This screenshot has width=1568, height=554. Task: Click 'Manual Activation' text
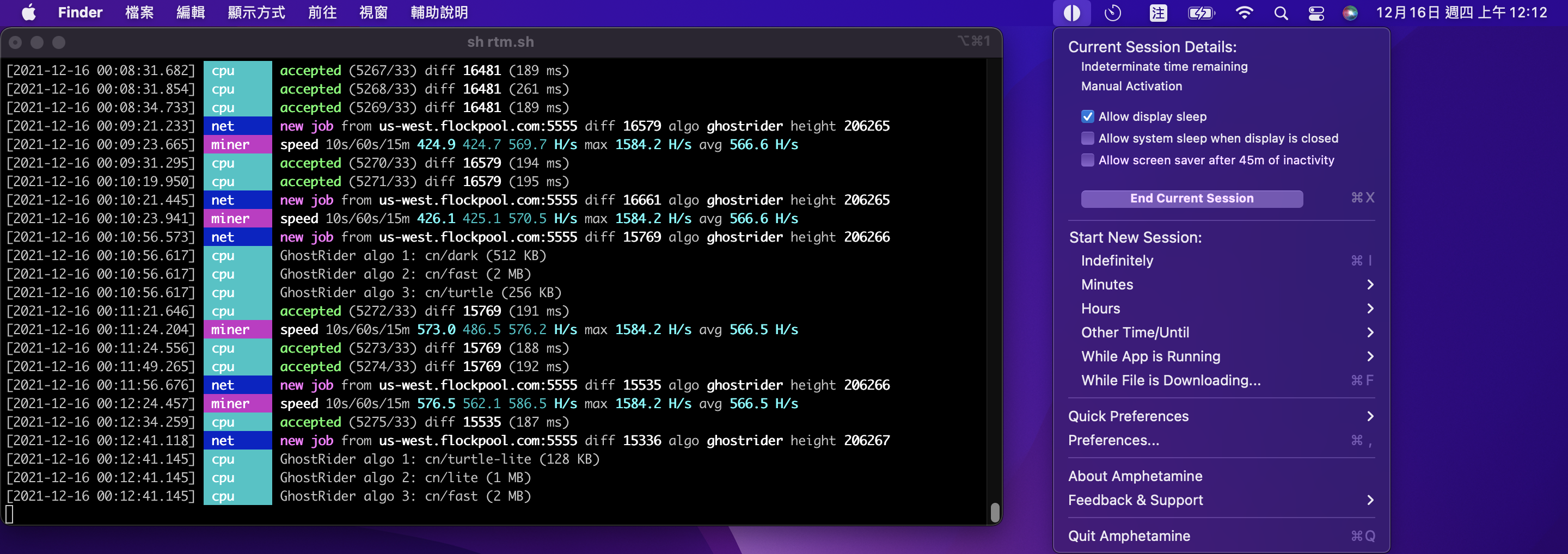(x=1131, y=86)
